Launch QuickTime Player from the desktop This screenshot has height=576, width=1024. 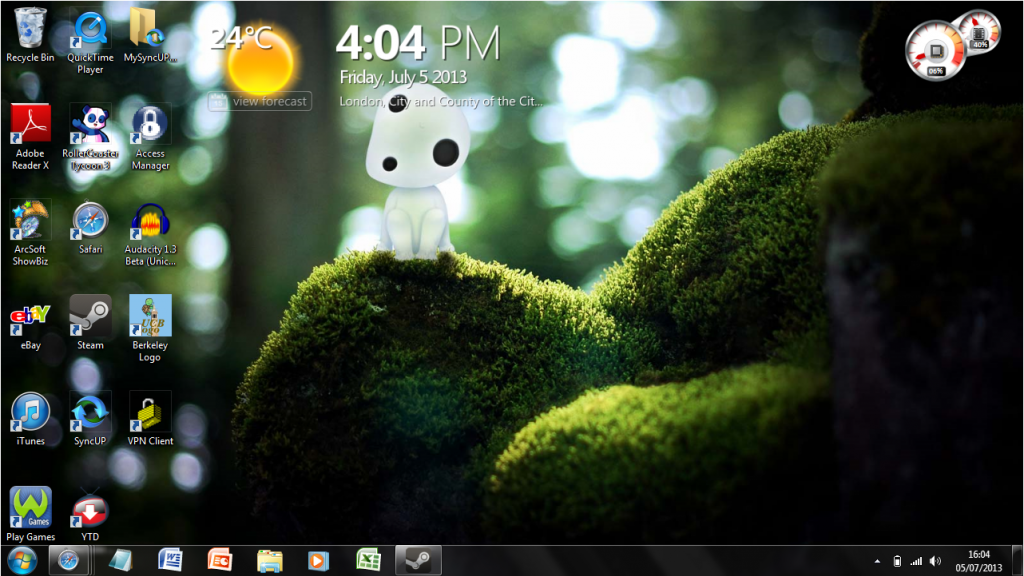pyautogui.click(x=90, y=30)
